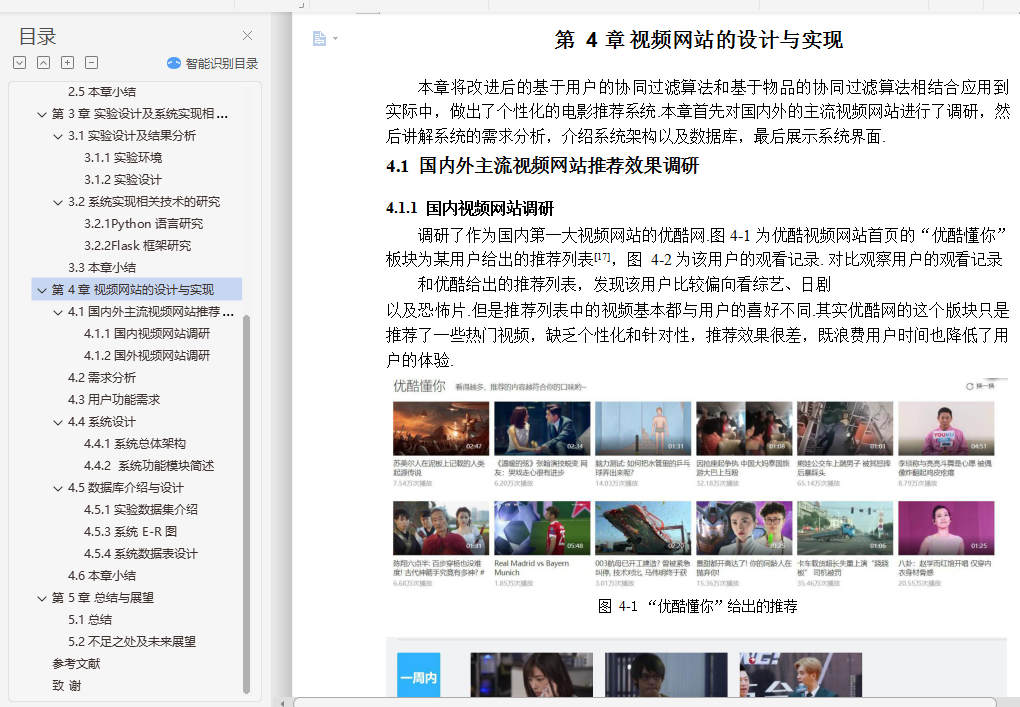The image size is (1020, 707).
Task: Go to 2.5 本章小结 in outline
Action: [101, 92]
